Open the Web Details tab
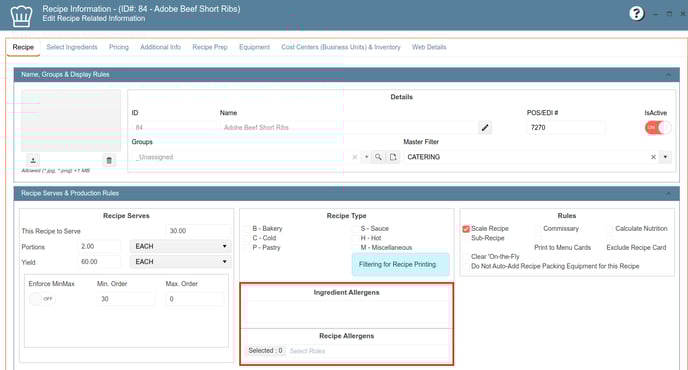688x370 pixels. point(429,47)
